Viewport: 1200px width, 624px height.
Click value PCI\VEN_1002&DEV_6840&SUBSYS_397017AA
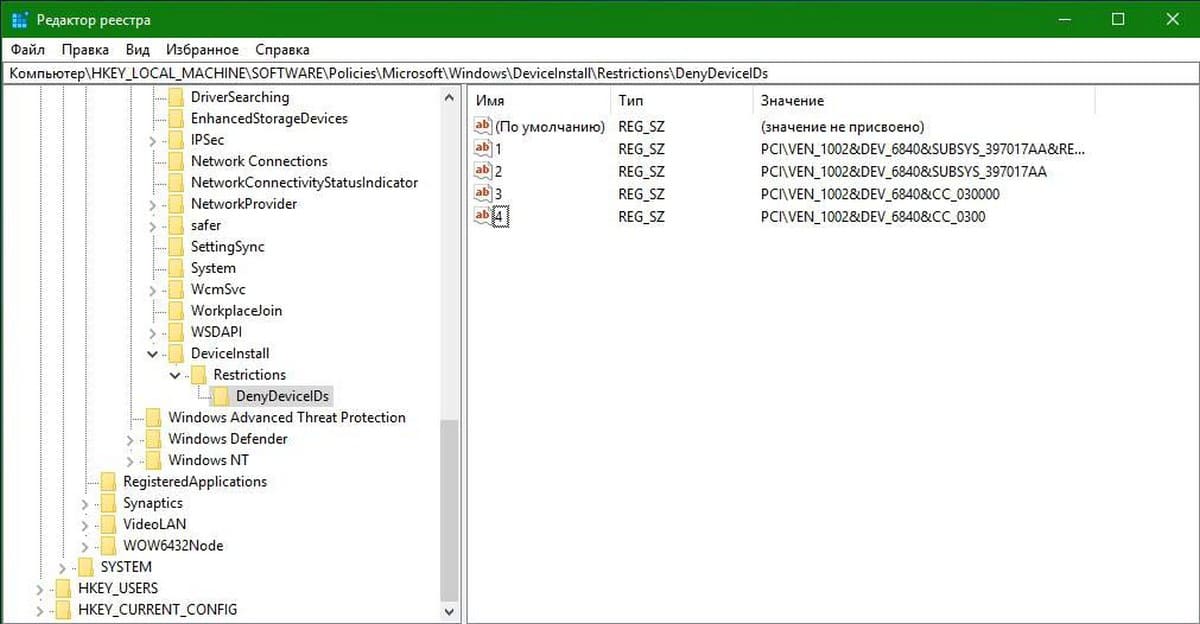pyautogui.click(x=904, y=171)
